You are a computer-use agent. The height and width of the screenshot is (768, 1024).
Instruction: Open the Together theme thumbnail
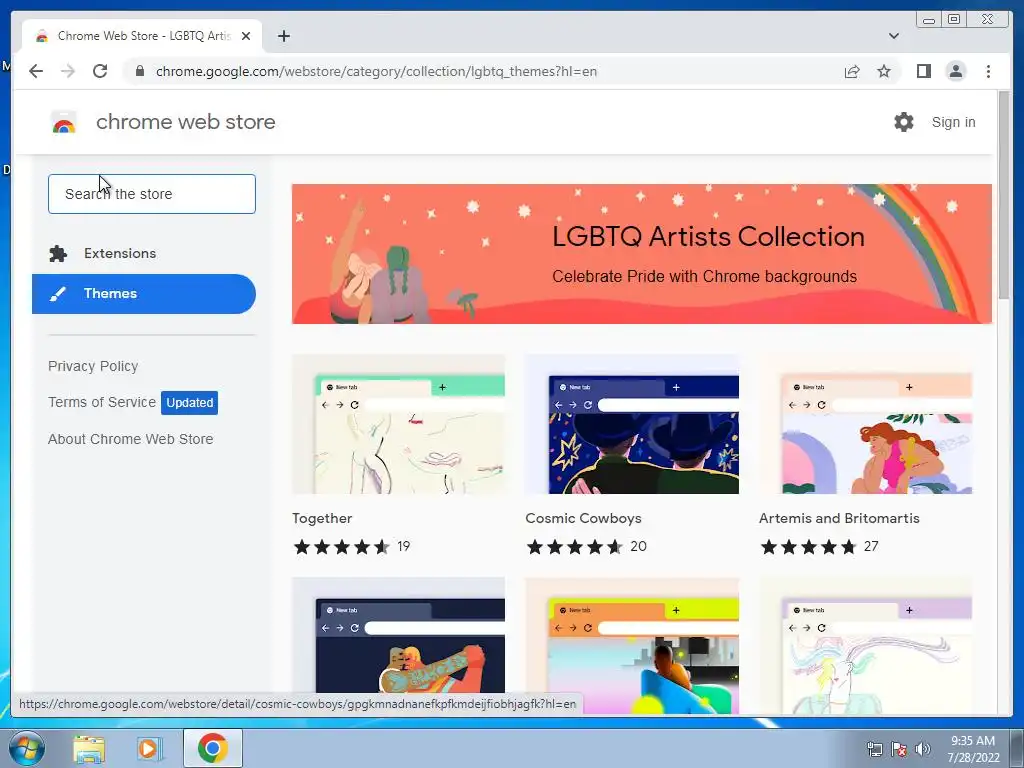click(x=398, y=424)
